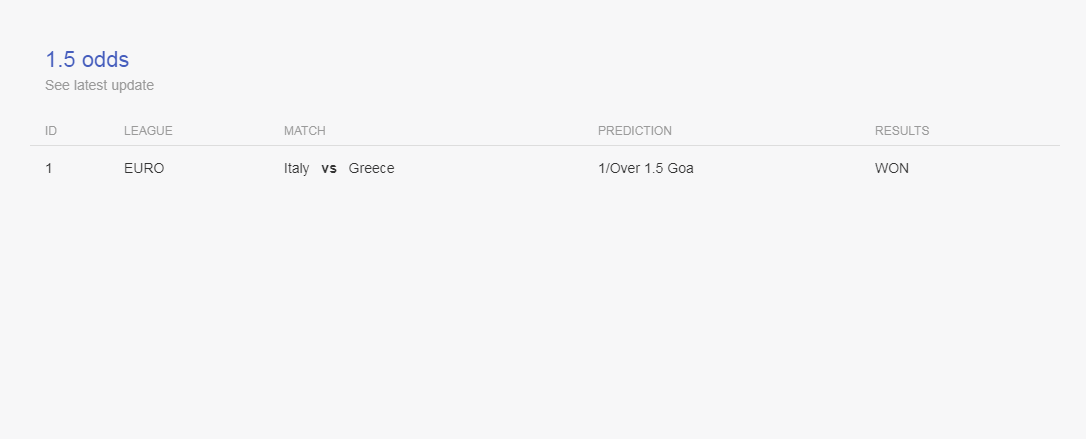Viewport: 1086px width, 439px height.
Task: Click the WON result cell
Action: 892,168
